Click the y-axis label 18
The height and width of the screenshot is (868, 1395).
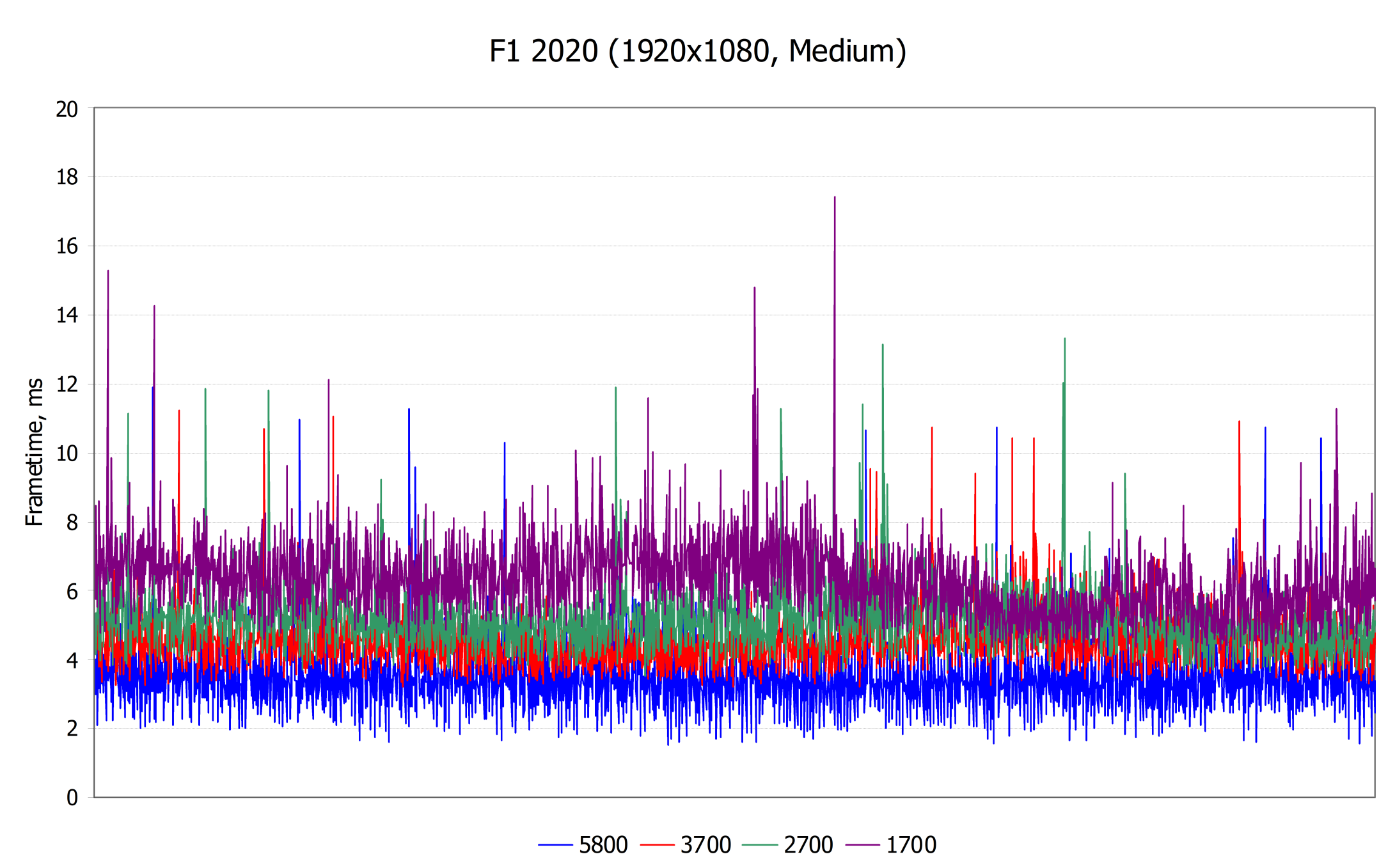67,177
